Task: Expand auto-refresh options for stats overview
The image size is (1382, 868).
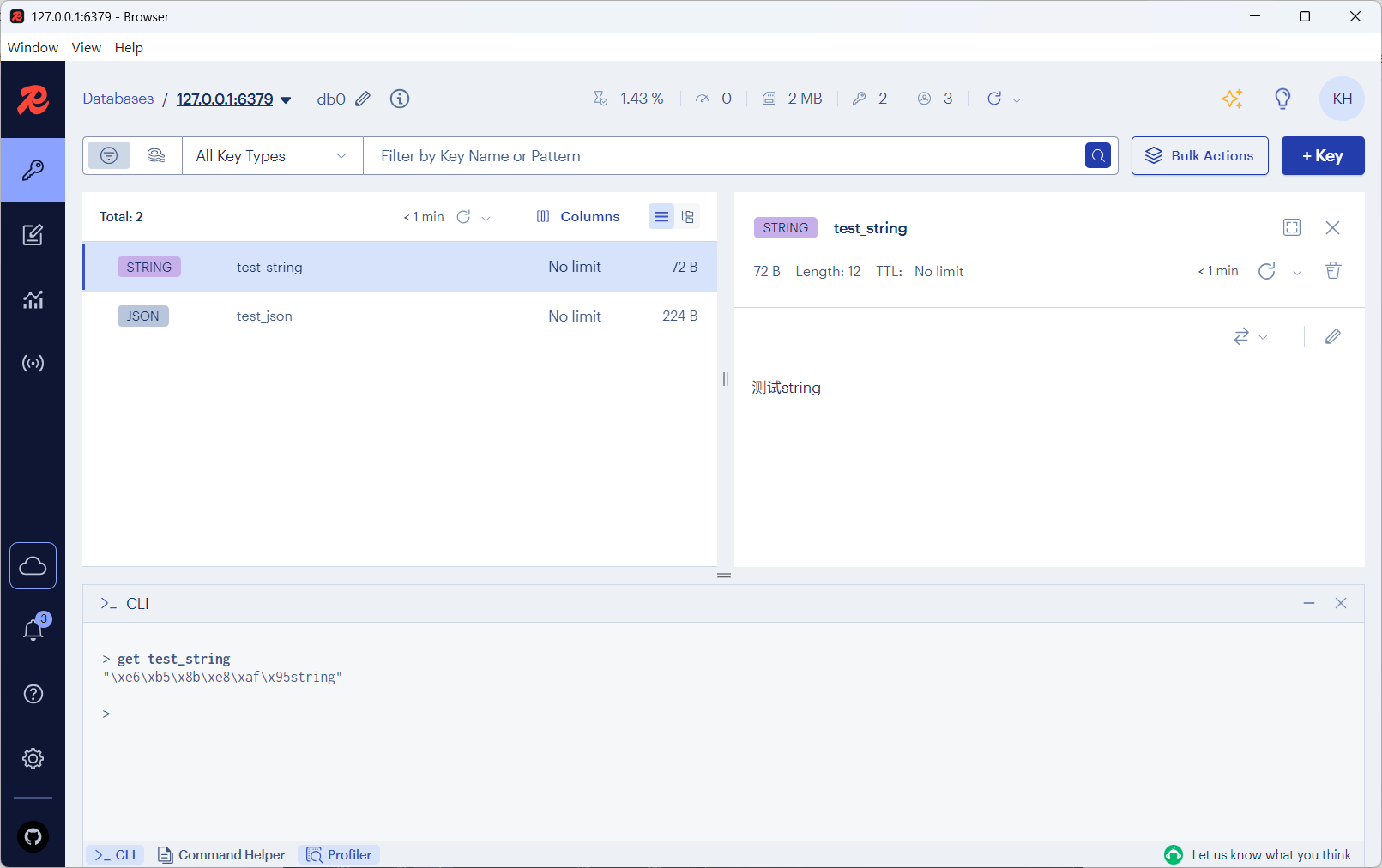Action: 1017,99
